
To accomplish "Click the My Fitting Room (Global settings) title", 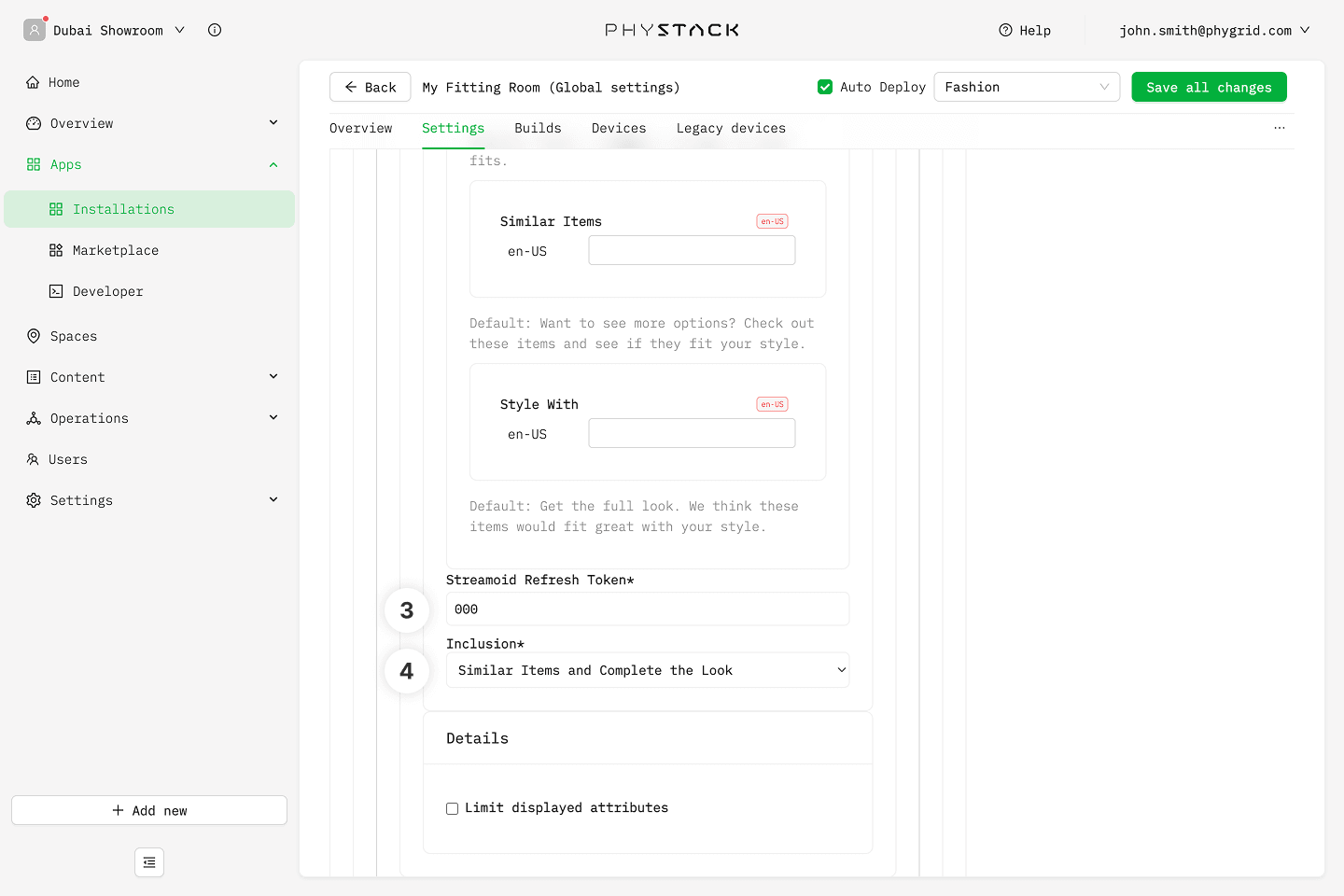I will [551, 87].
